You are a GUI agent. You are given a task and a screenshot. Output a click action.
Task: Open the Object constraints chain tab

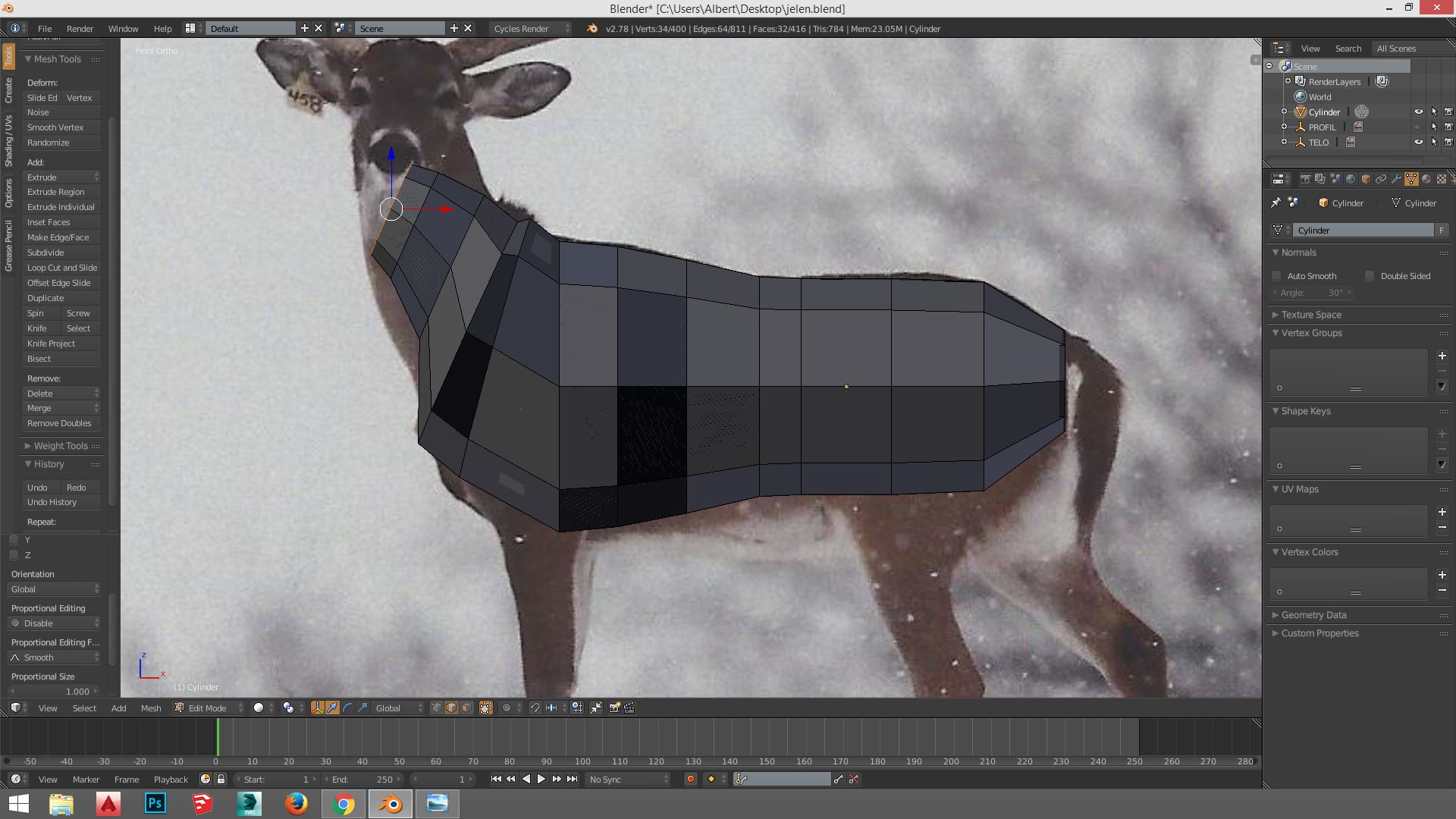click(x=1381, y=180)
